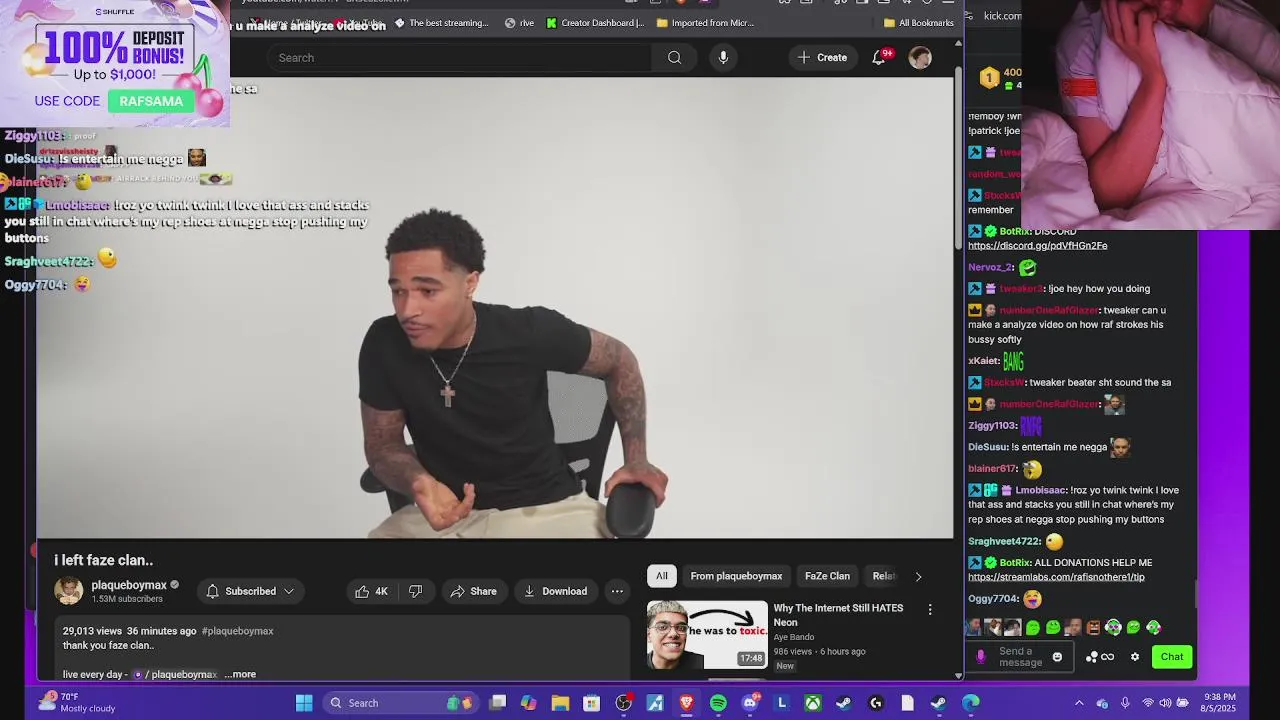Activate YouTube voice search microphone
Screen dimensions: 1280x720
click(723, 58)
